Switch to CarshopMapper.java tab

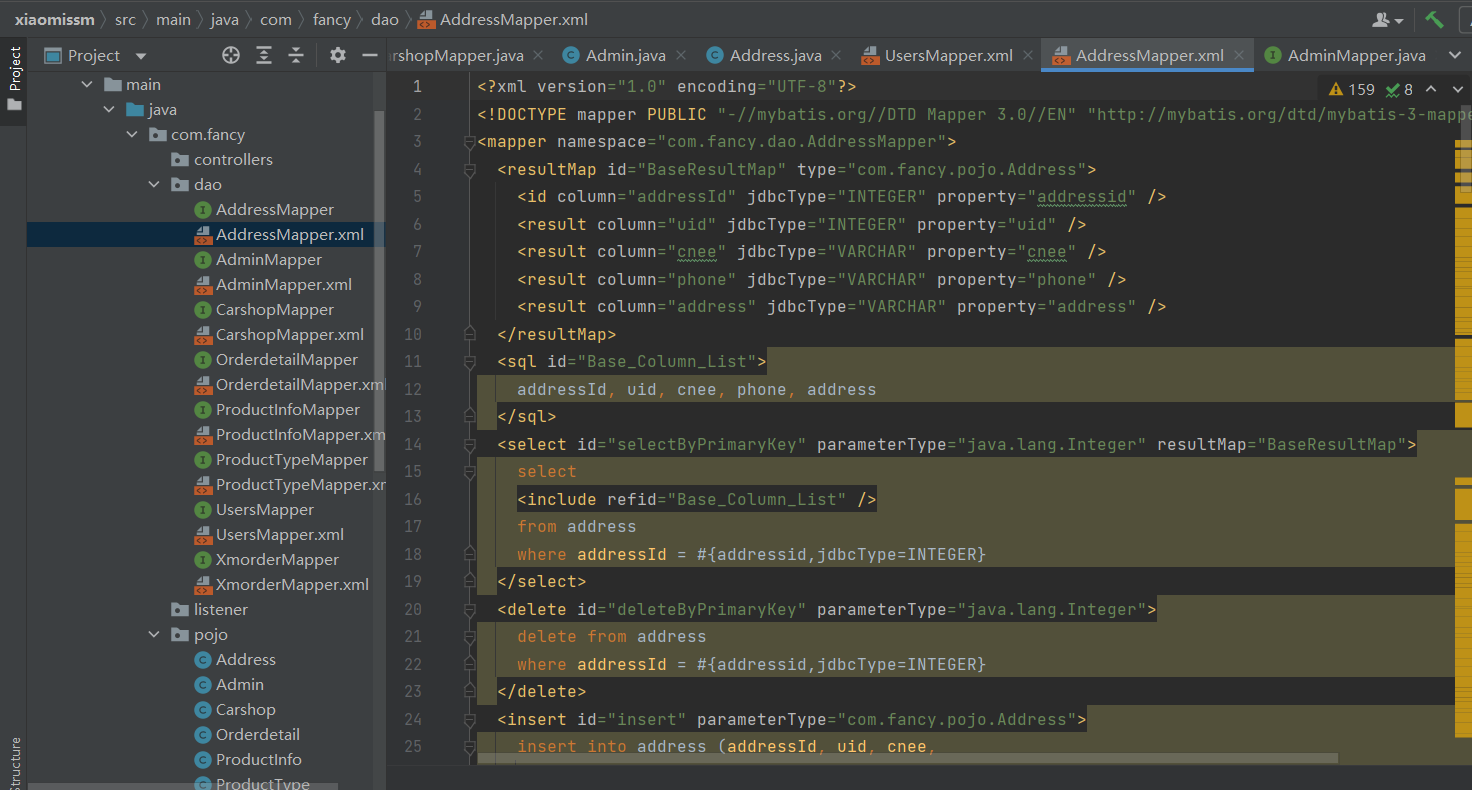pyautogui.click(x=455, y=56)
